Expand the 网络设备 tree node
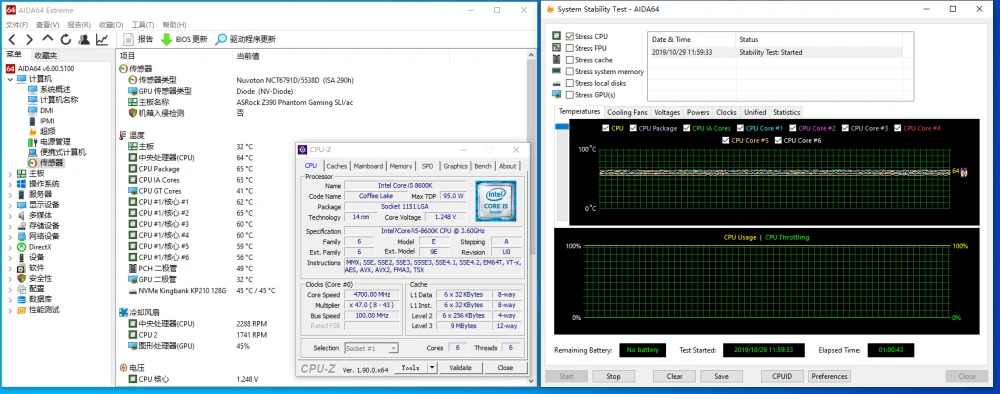 pos(10,237)
